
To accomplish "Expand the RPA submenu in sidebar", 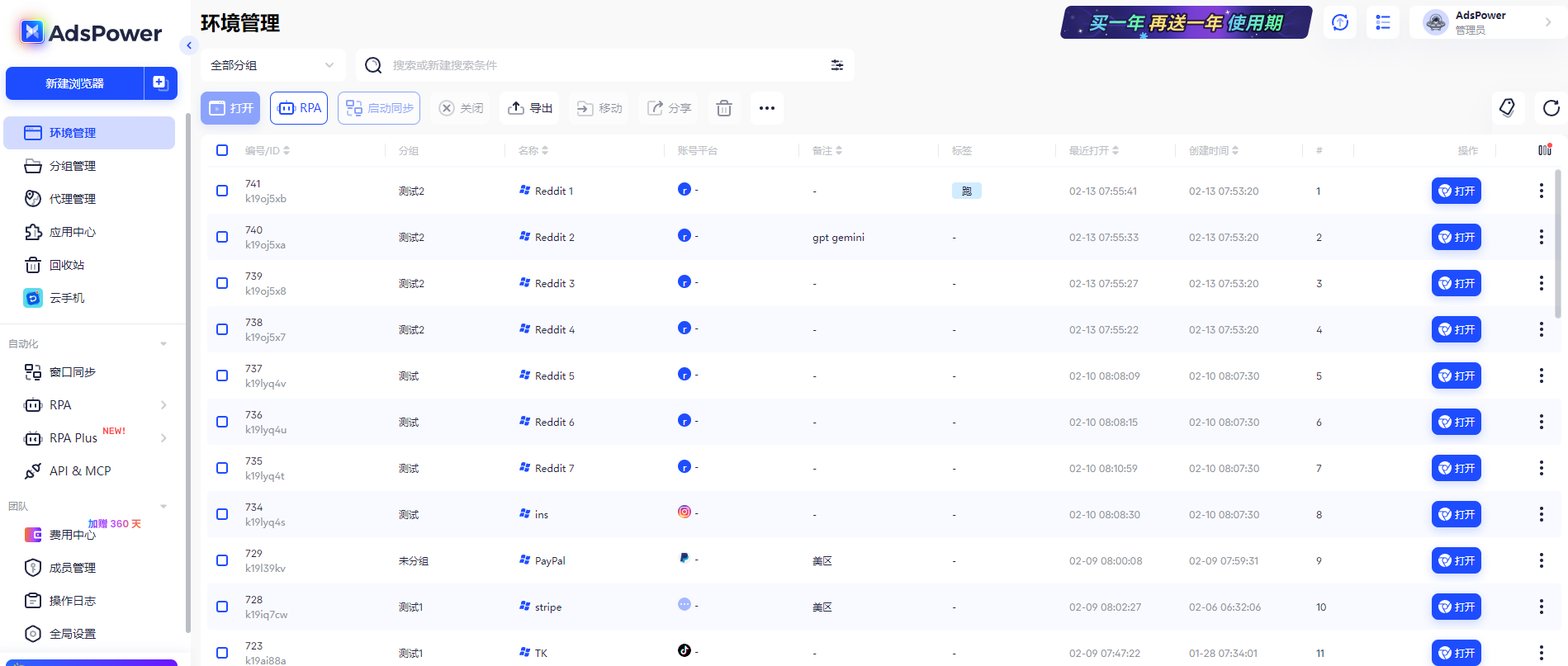I will (163, 405).
